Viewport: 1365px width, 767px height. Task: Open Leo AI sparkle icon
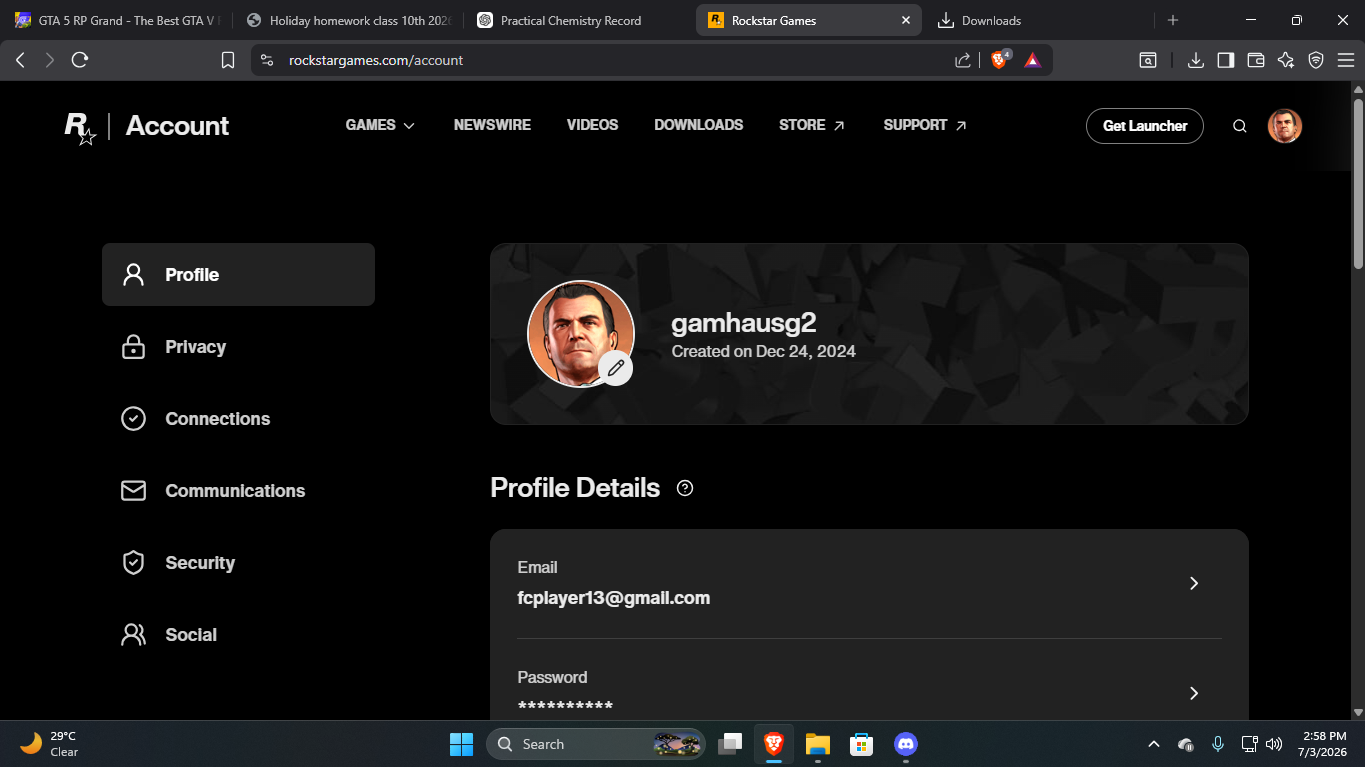1286,60
